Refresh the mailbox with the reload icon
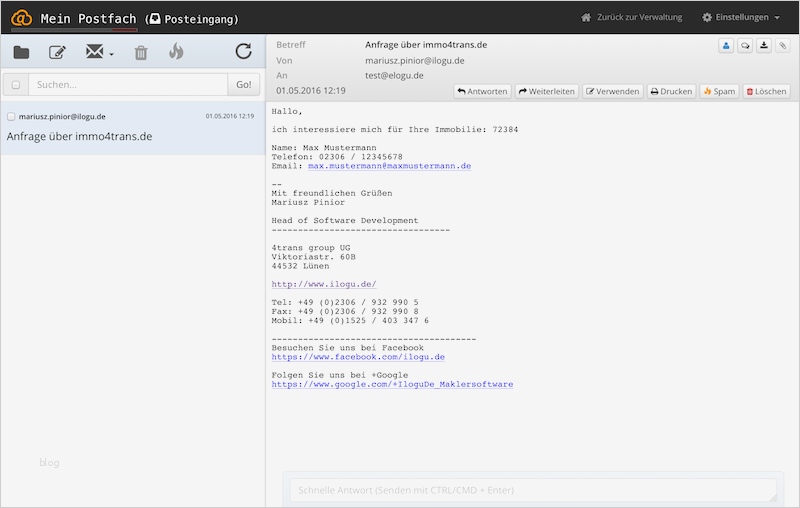800x508 pixels. (243, 52)
